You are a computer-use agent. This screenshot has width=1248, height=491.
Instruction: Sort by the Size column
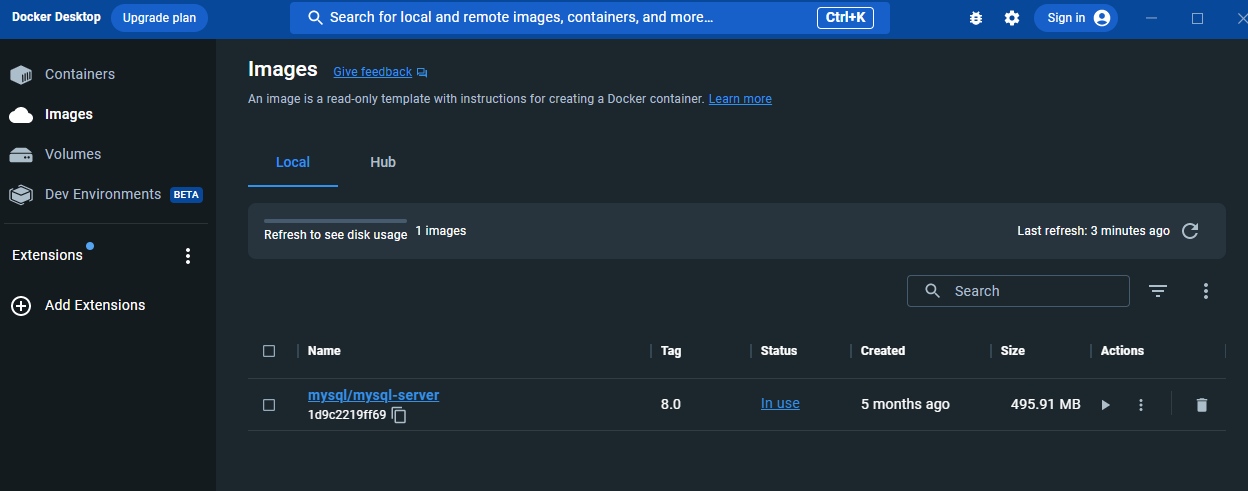pyautogui.click(x=1013, y=351)
